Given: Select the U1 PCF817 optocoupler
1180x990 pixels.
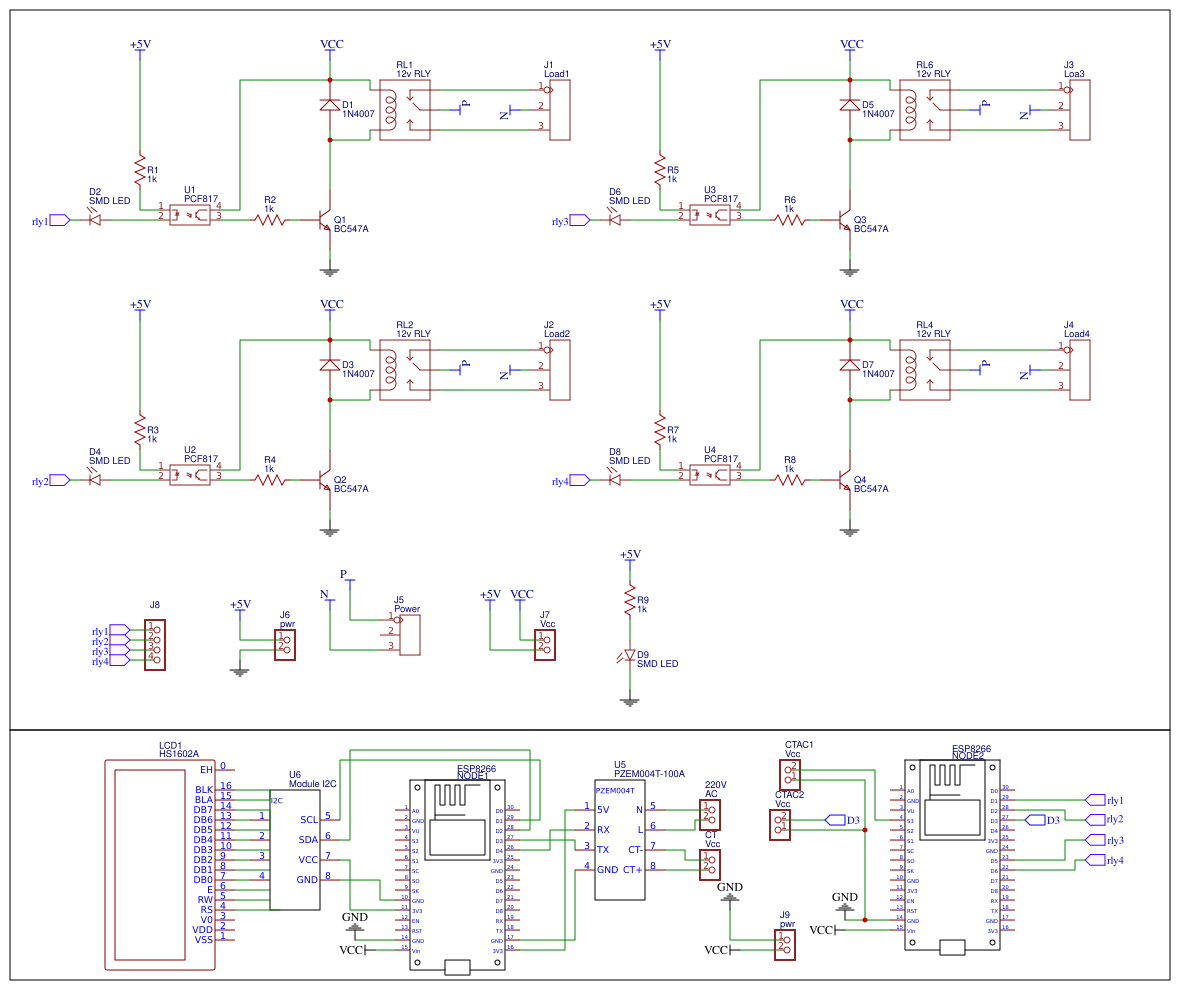Looking at the screenshot, I should tap(190, 215).
